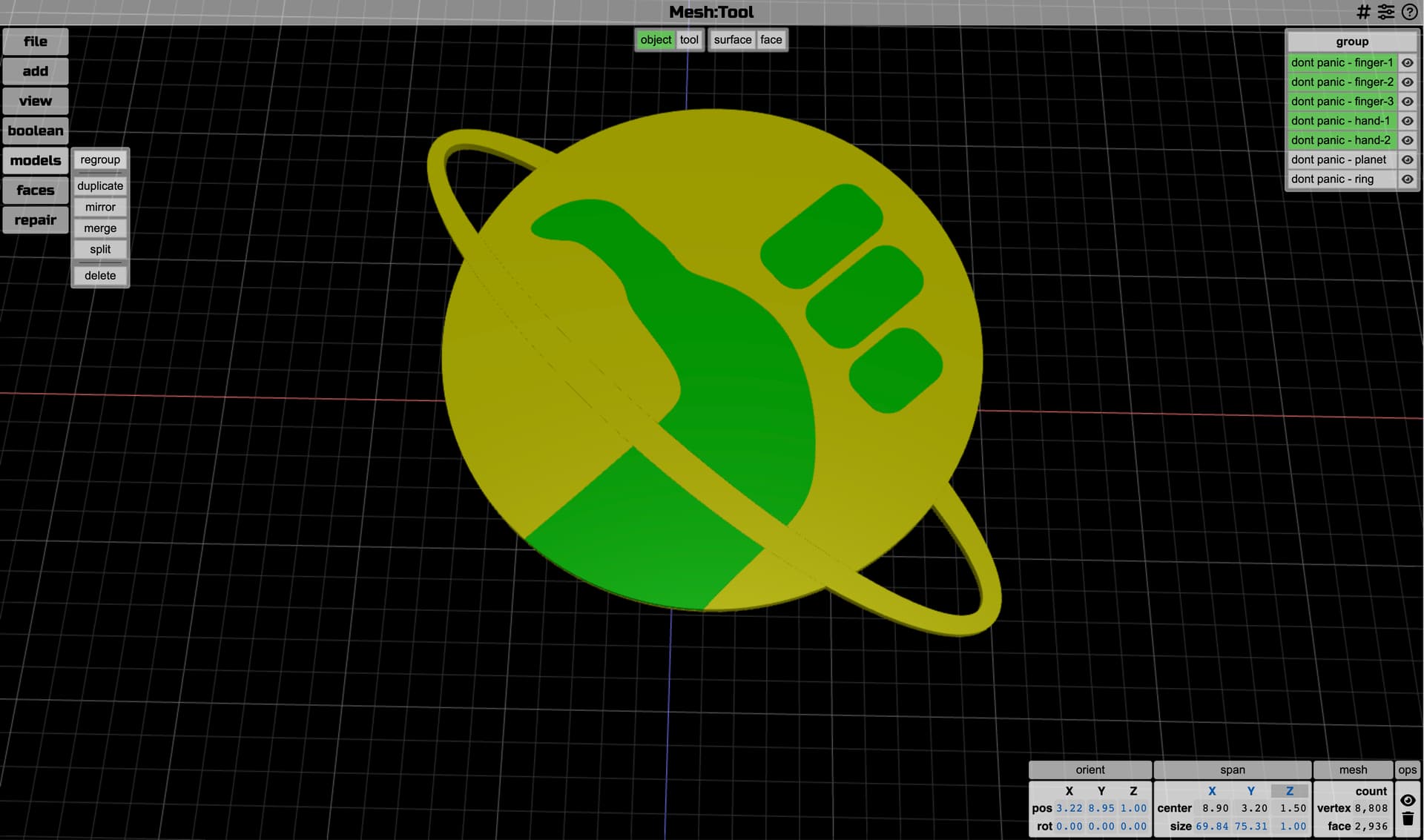Screen dimensions: 1424x840
Task: Expand the repair menu
Action: point(36,220)
